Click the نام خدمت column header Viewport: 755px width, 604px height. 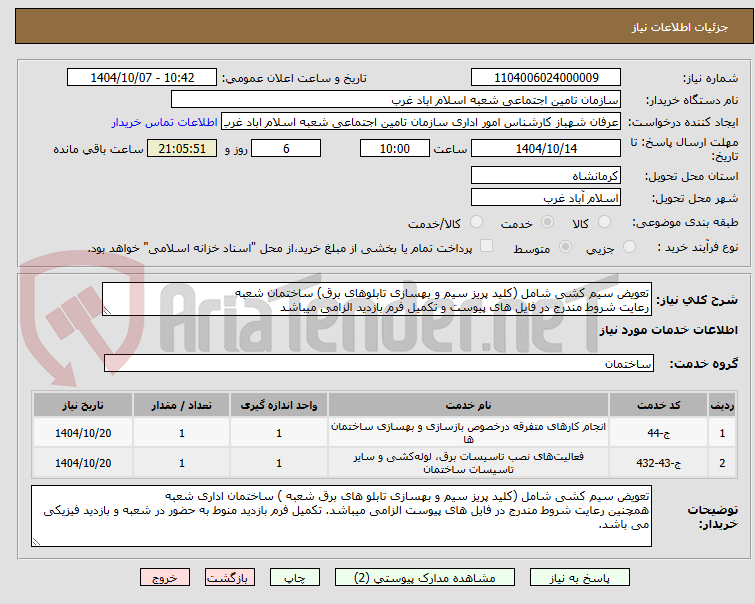(468, 405)
